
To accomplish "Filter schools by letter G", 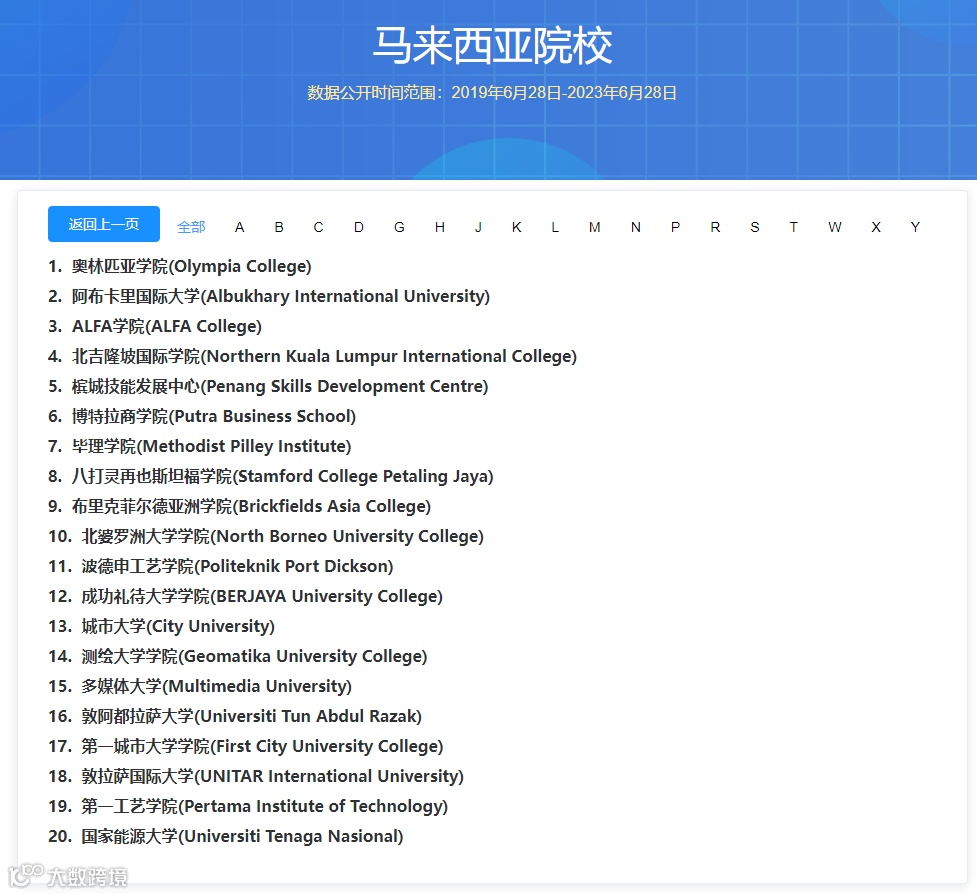I will pos(399,227).
